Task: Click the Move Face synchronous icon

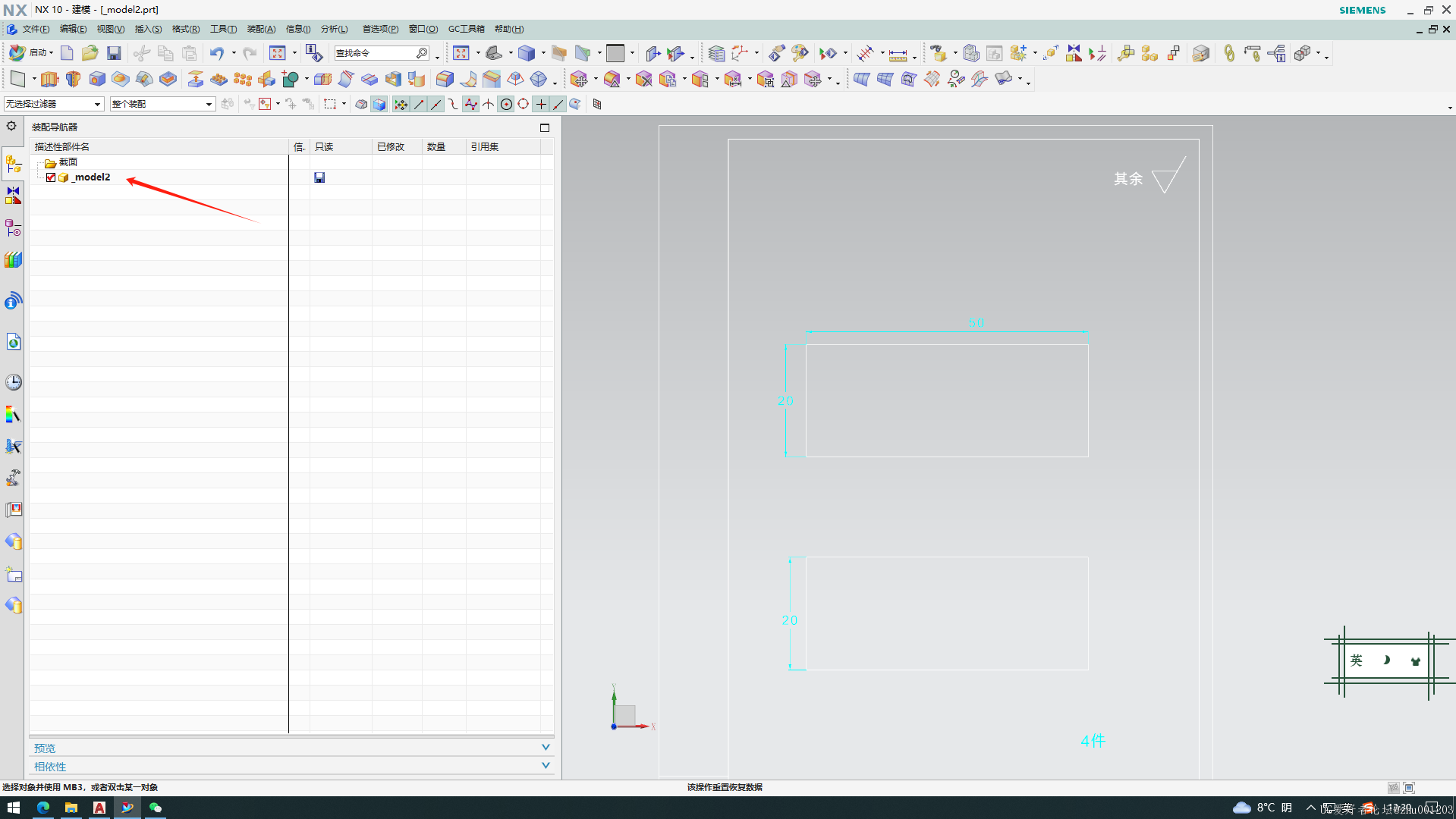Action: point(579,79)
